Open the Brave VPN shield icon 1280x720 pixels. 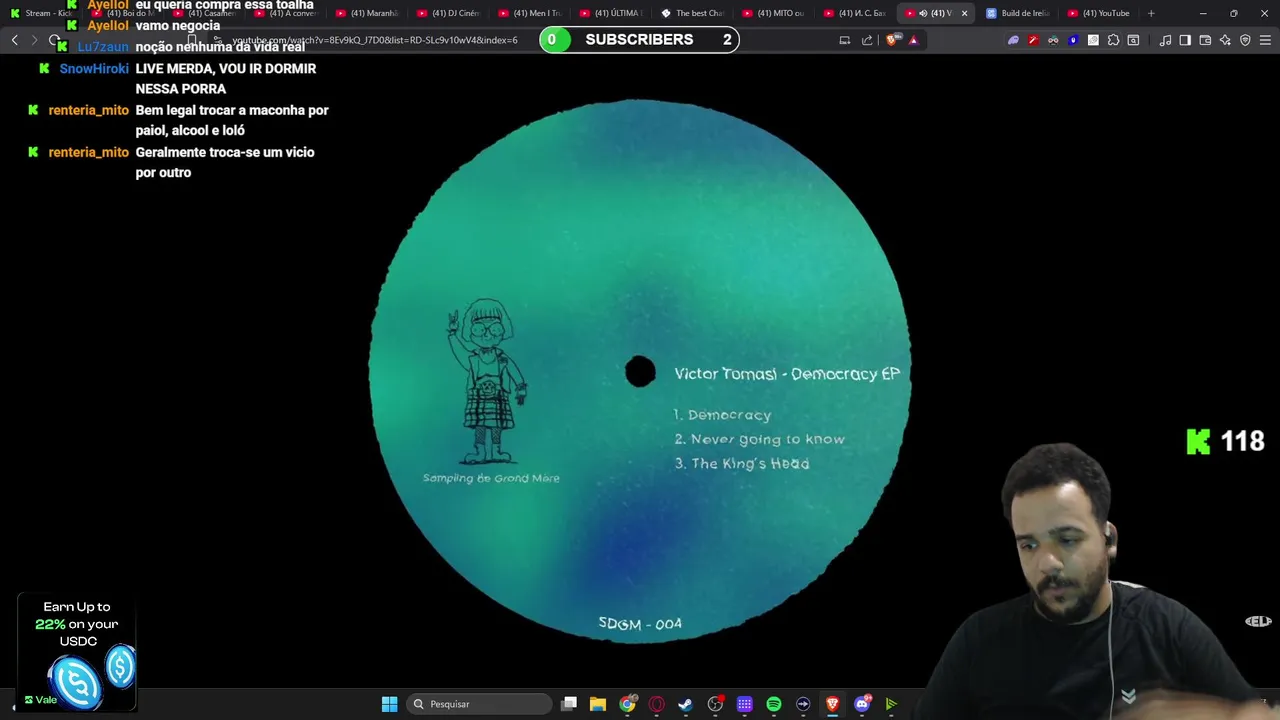1245,40
